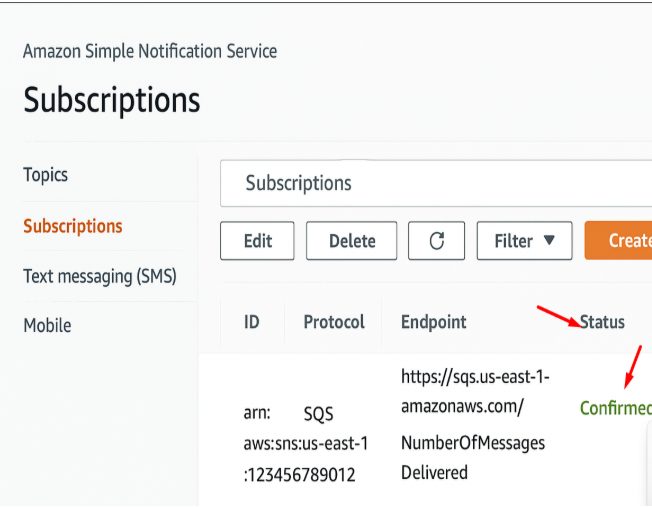Click the Delete button

351,241
